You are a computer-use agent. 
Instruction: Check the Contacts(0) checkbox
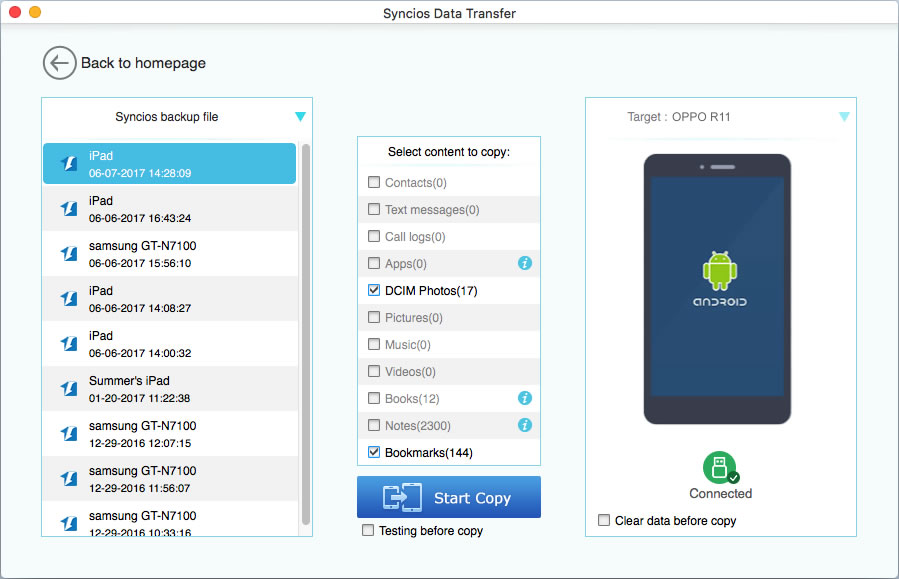(374, 182)
